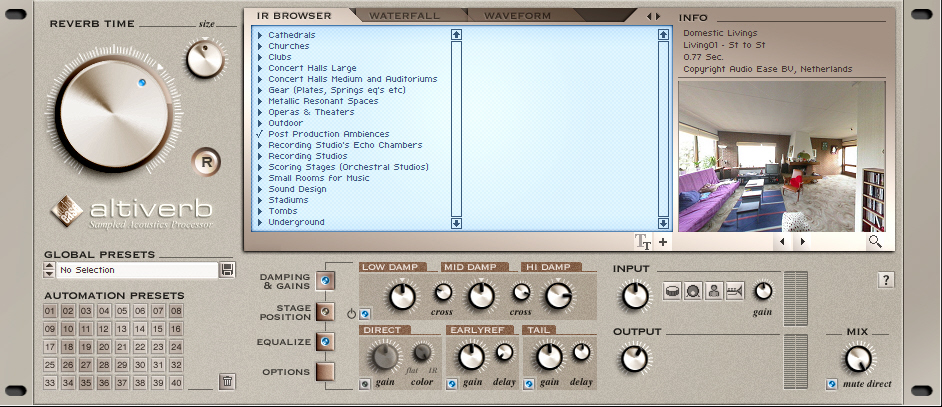Recall automation preset 19
942x407 pixels.
(86, 347)
